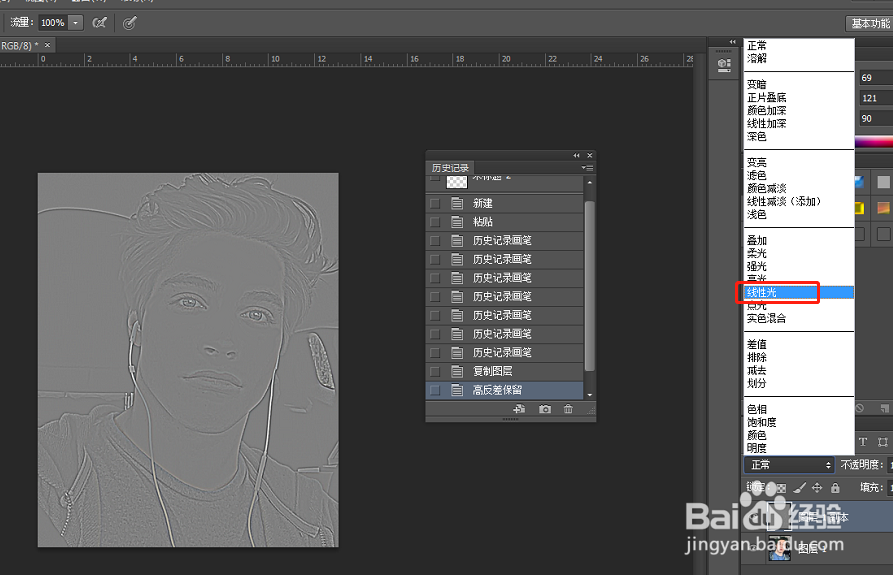The height and width of the screenshot is (575, 893).
Task: Click the flow 100% input field
Action: tap(53, 23)
